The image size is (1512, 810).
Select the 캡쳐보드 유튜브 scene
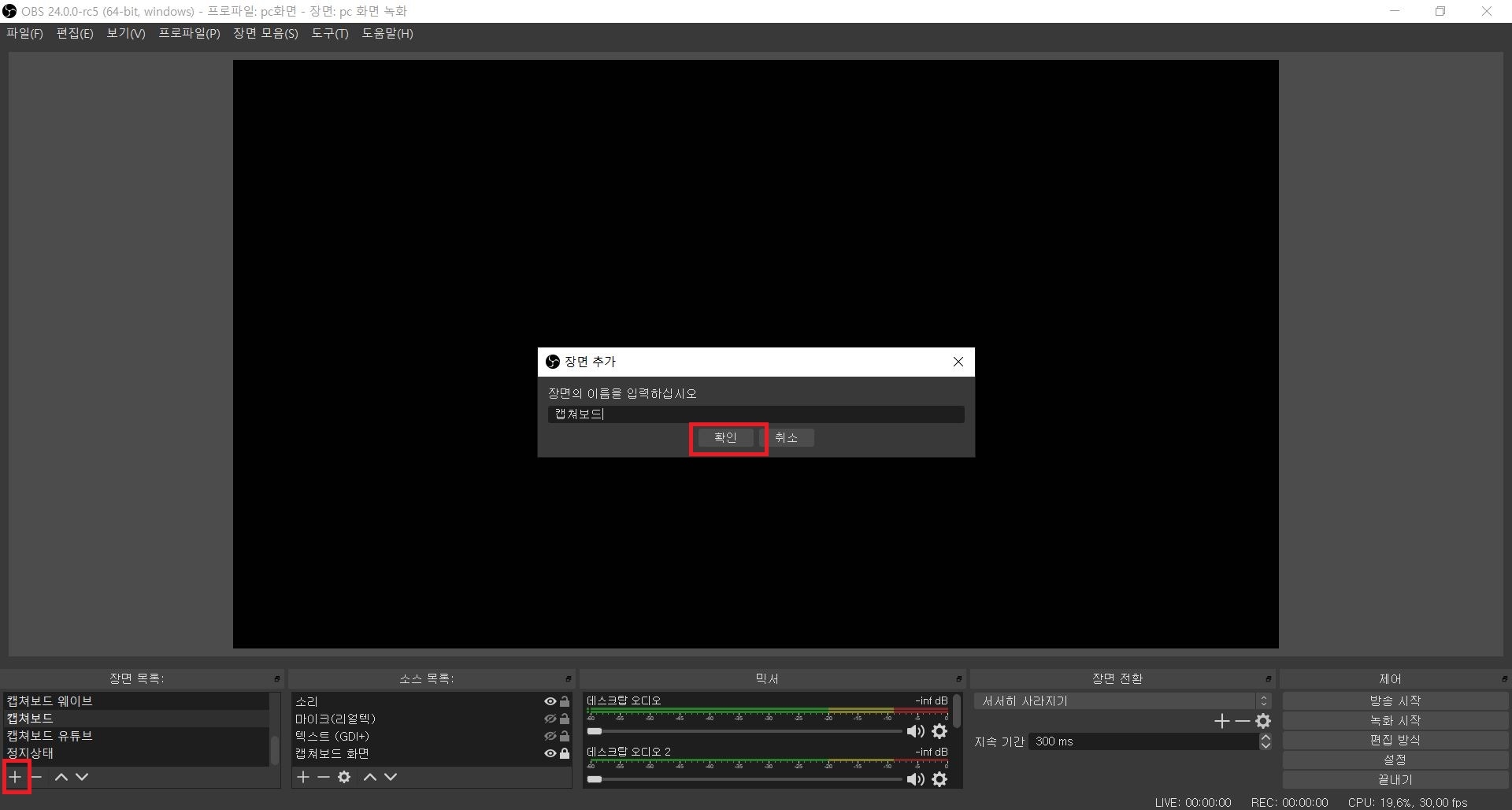pyautogui.click(x=136, y=736)
